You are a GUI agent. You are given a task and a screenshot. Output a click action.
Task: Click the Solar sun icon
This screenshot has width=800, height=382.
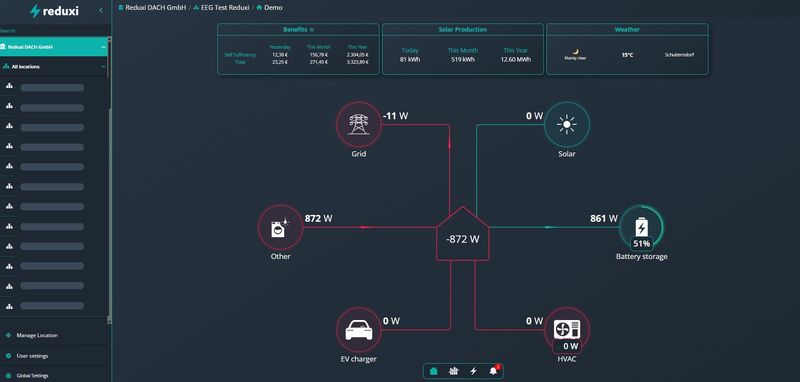pos(567,124)
